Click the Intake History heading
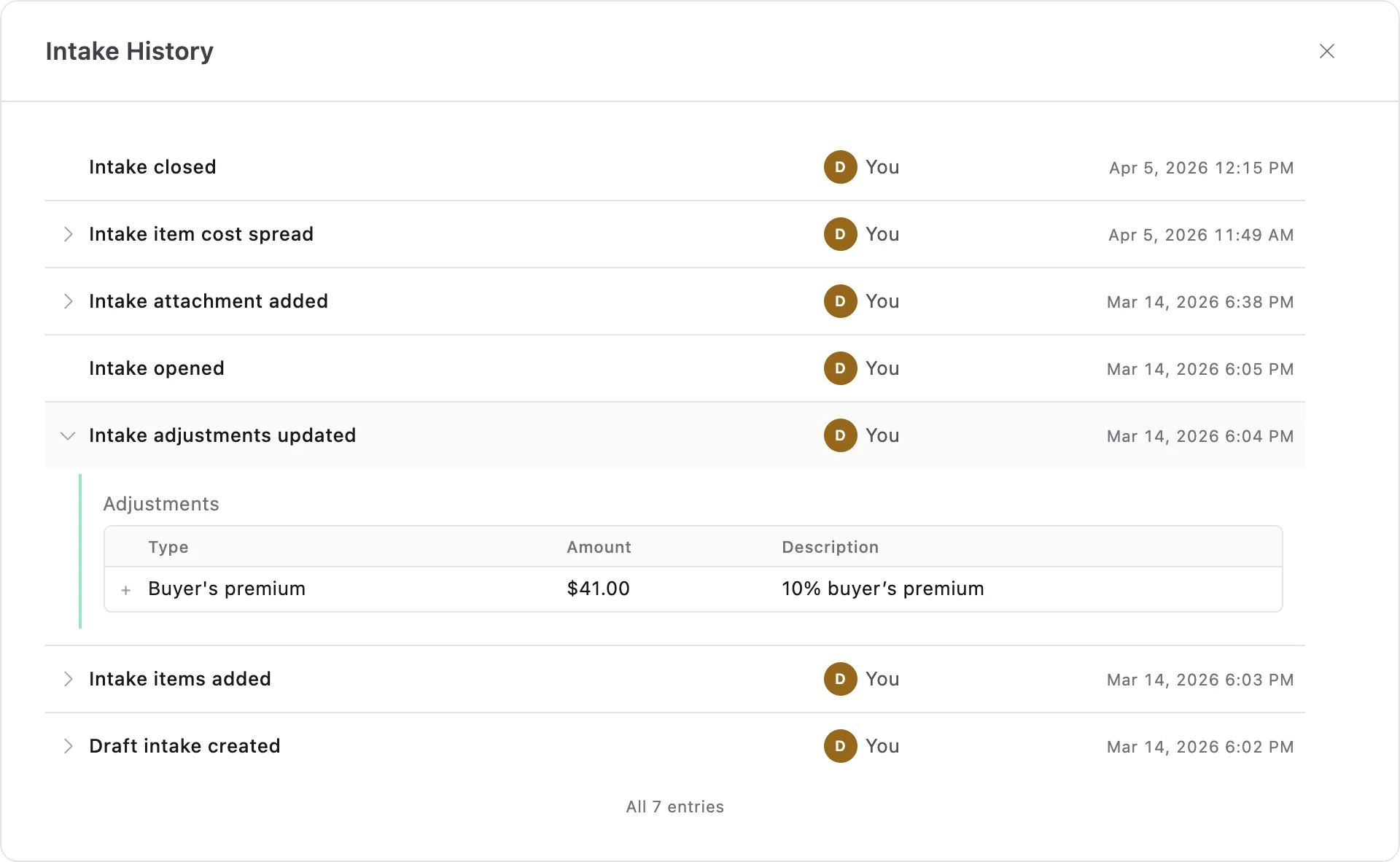This screenshot has width=1400, height=862. point(130,51)
